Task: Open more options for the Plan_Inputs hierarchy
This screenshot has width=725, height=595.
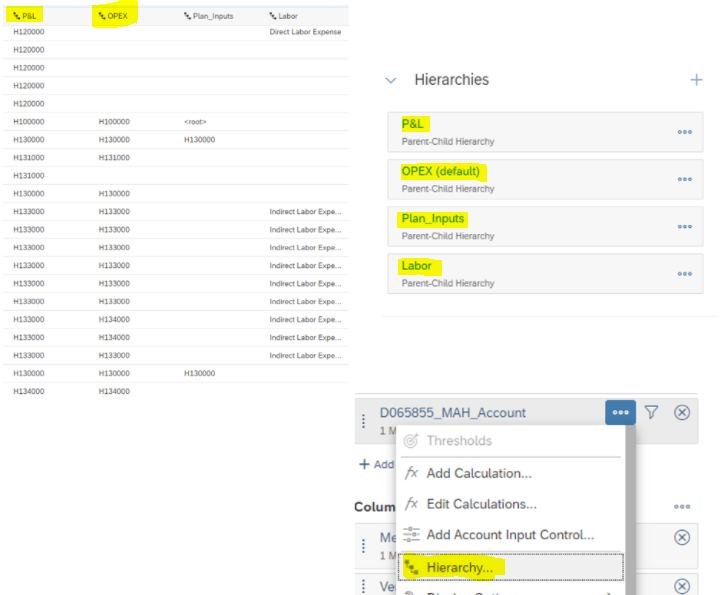Action: (684, 227)
